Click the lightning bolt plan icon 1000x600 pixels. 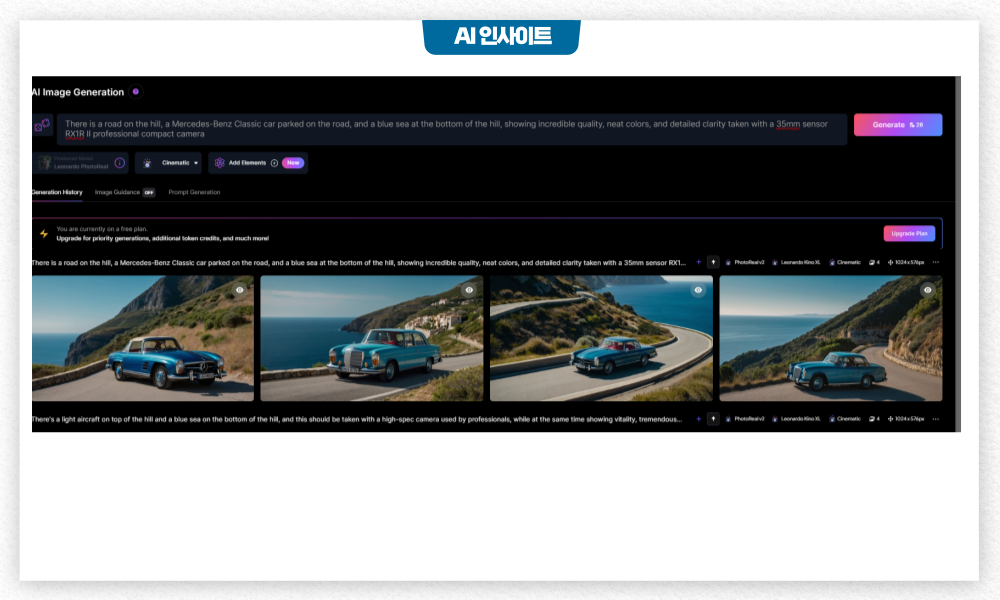point(44,234)
